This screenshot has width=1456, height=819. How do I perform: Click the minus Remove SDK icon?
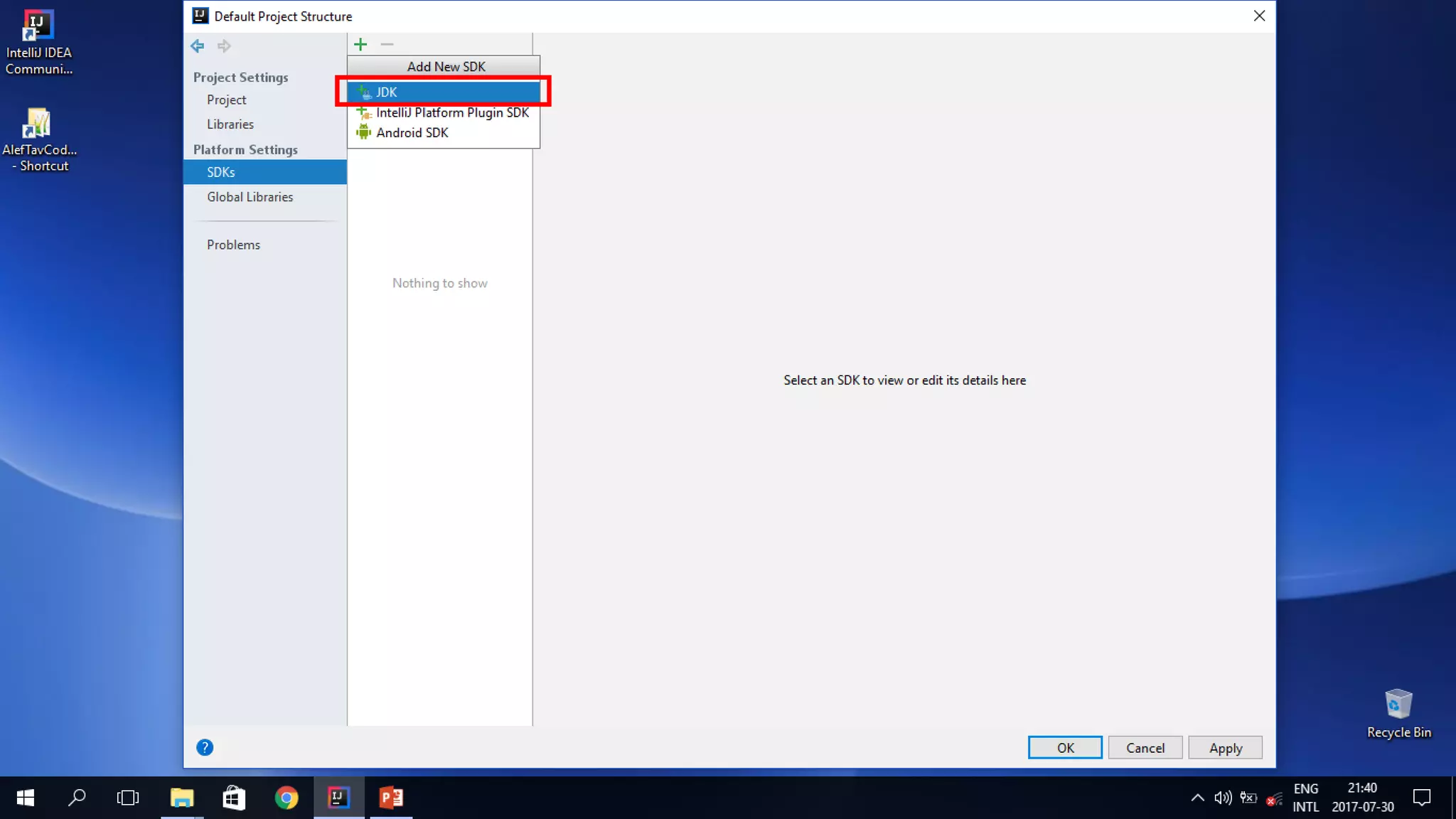(x=387, y=45)
